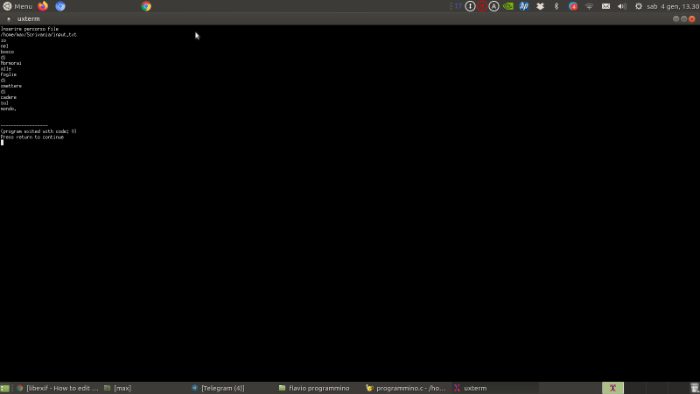Click the highlighted xterm icon in bottom panel
Image resolution: width=700 pixels, height=394 pixels.
point(613,388)
